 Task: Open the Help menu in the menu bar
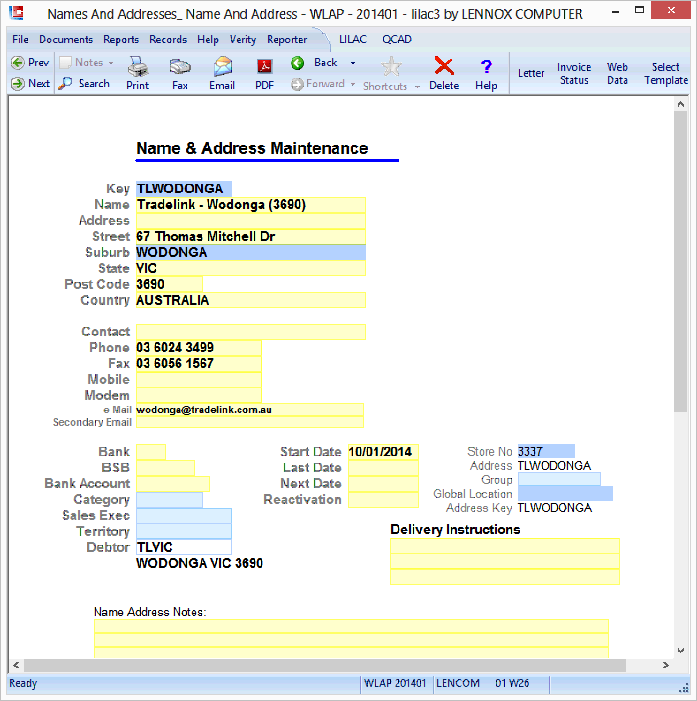coord(208,39)
